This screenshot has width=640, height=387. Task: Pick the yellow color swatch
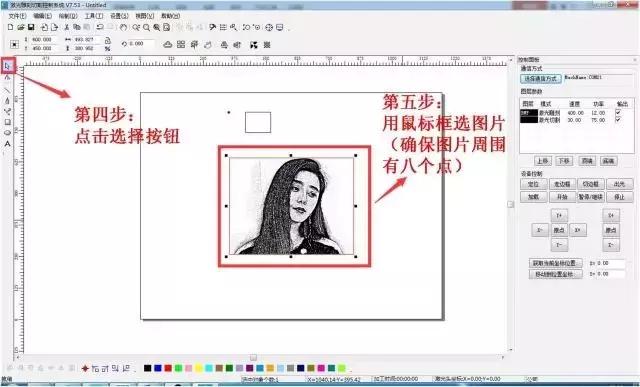(x=198, y=368)
